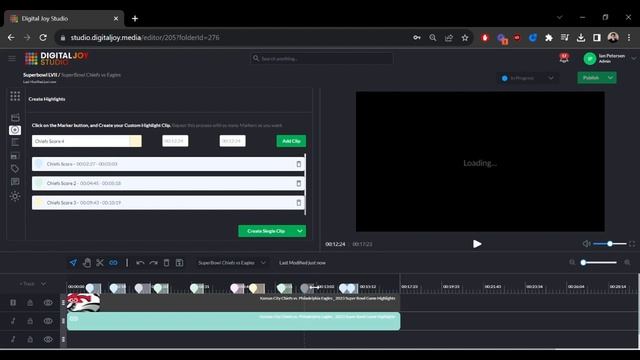
Task: Switch to the Digital Joy Studio browser tab
Action: 64,18
